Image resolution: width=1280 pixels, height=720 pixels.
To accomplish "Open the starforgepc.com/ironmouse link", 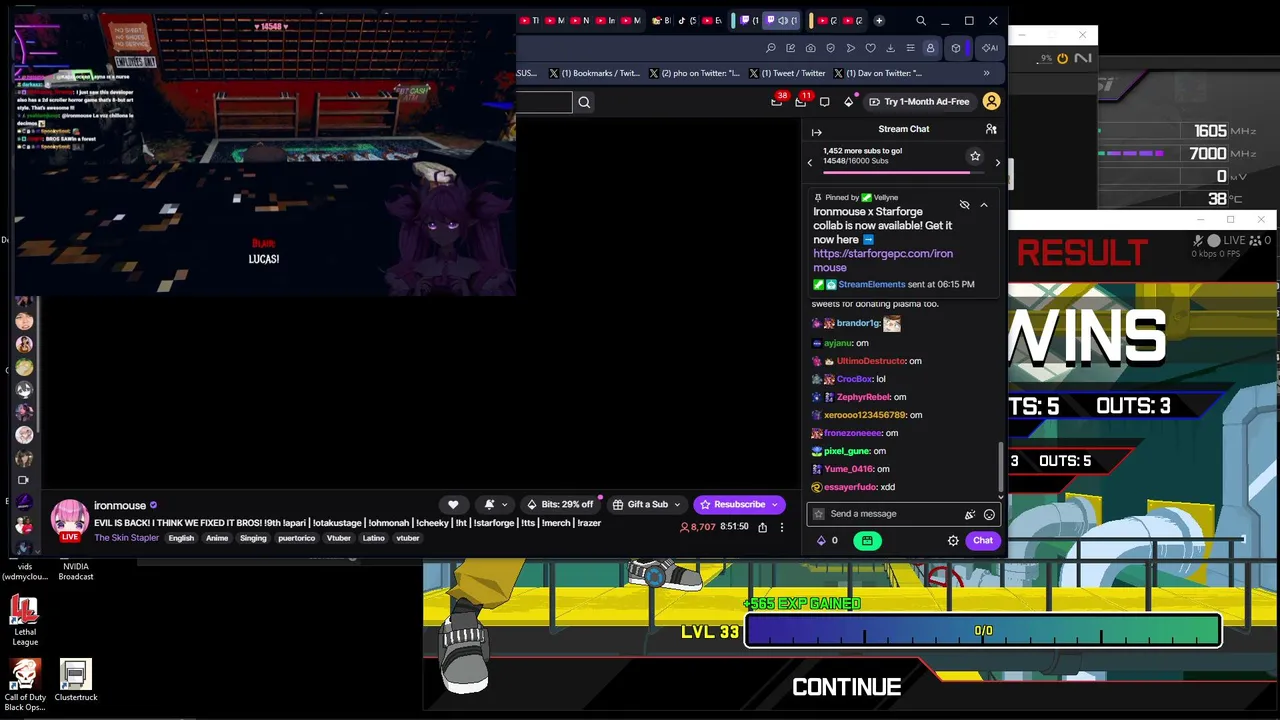I will [883, 260].
